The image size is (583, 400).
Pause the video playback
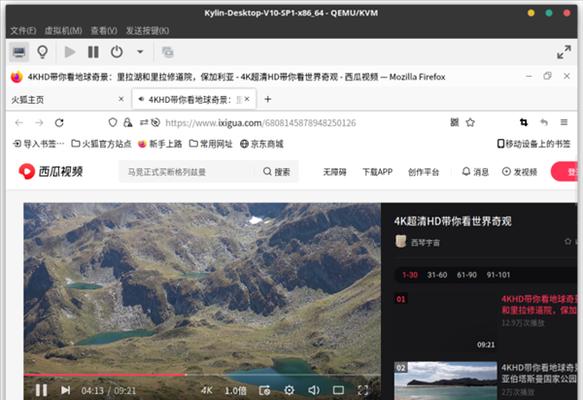(41, 390)
